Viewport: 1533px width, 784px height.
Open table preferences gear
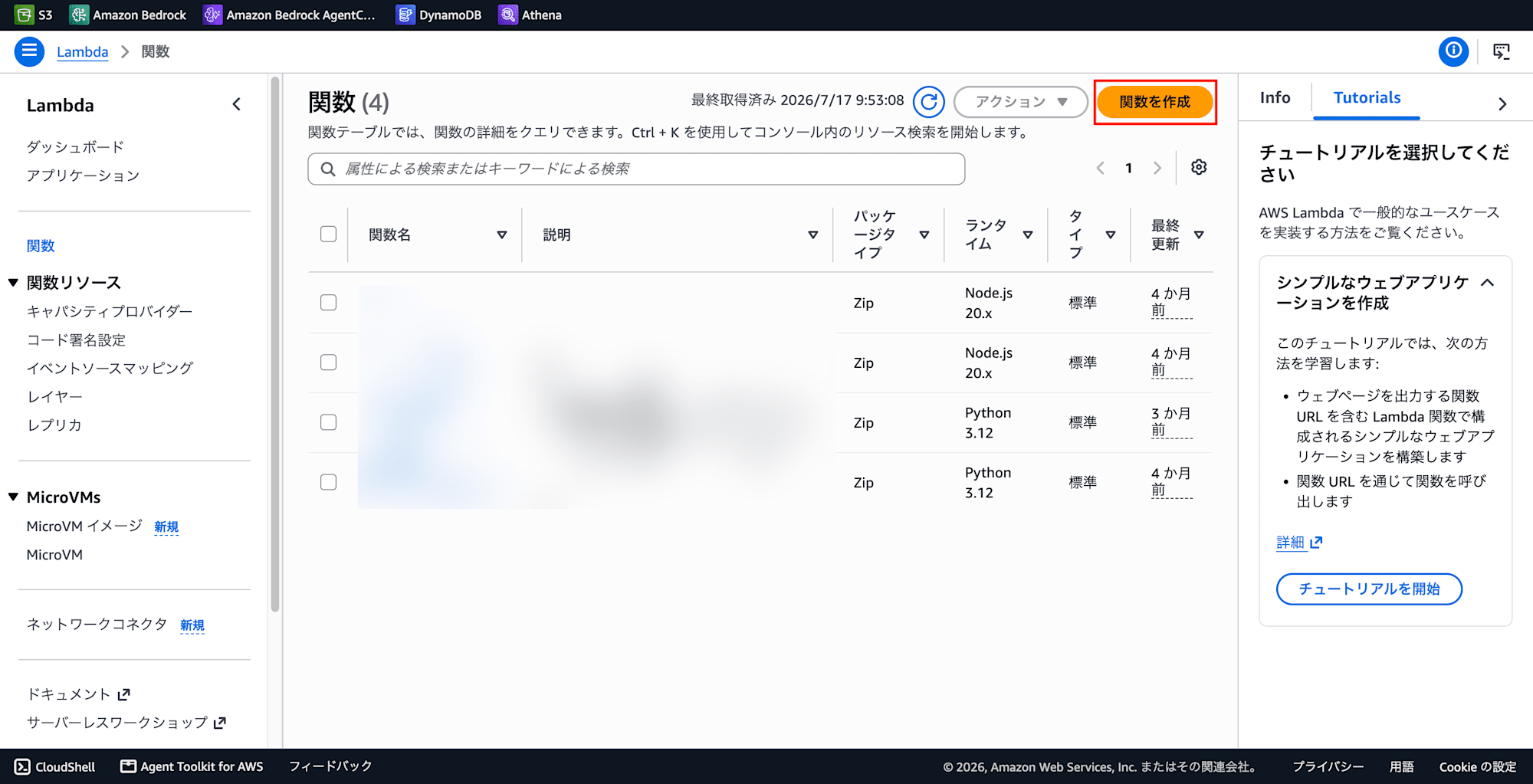click(1199, 167)
